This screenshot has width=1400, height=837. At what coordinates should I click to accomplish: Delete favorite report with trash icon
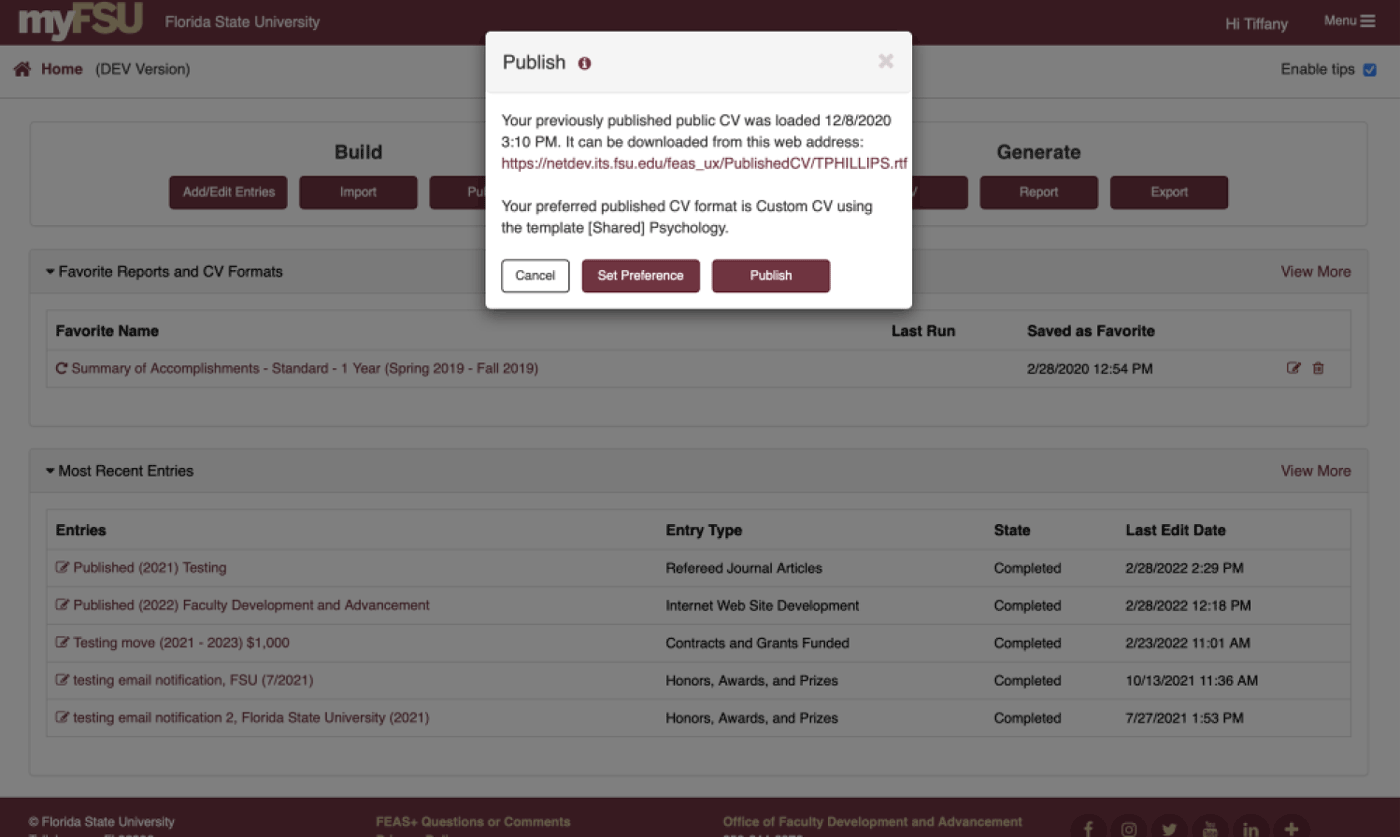tap(1318, 368)
